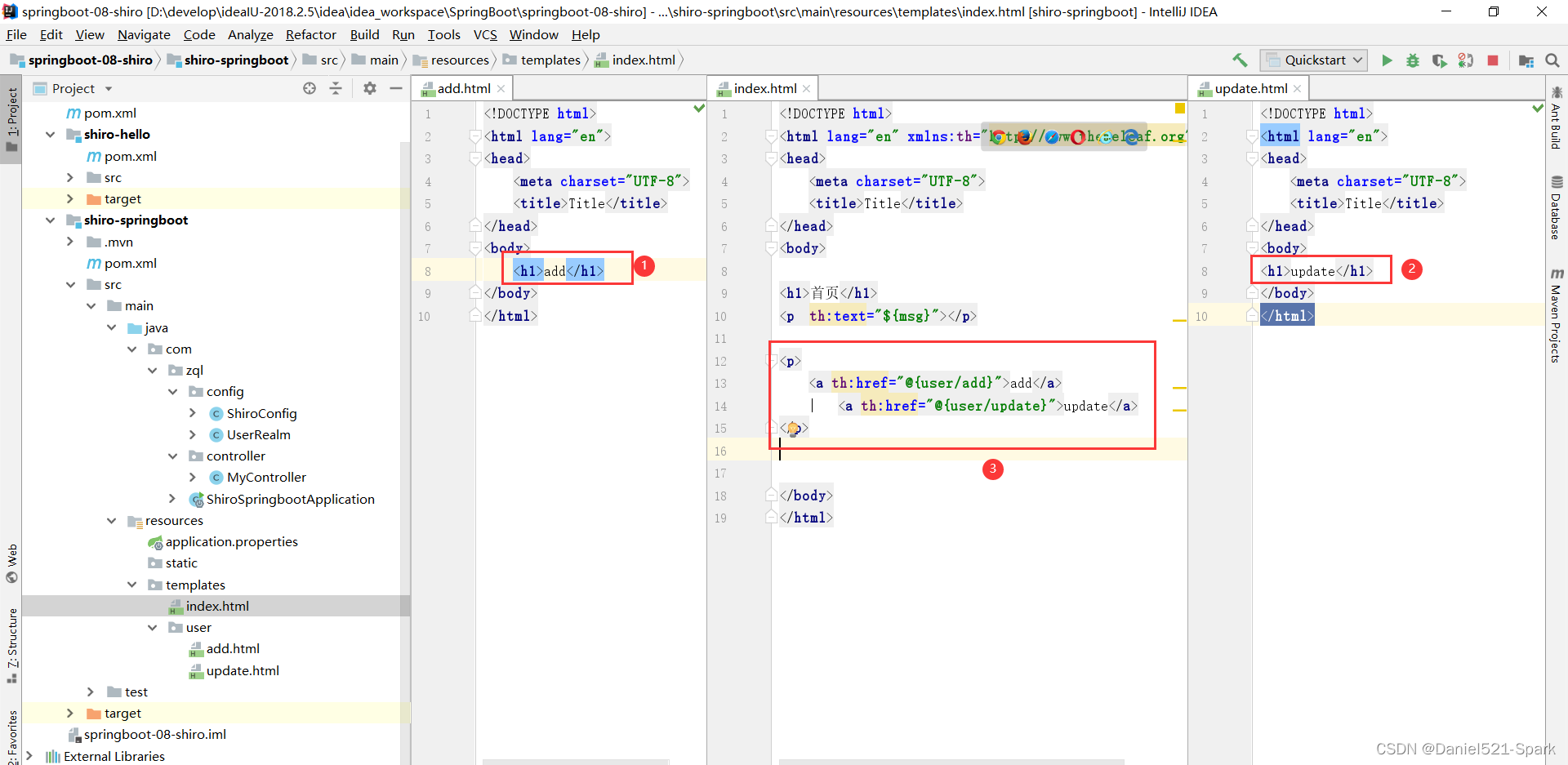Image resolution: width=1568 pixels, height=765 pixels.
Task: Close the index.html editor tab
Action: (x=807, y=88)
